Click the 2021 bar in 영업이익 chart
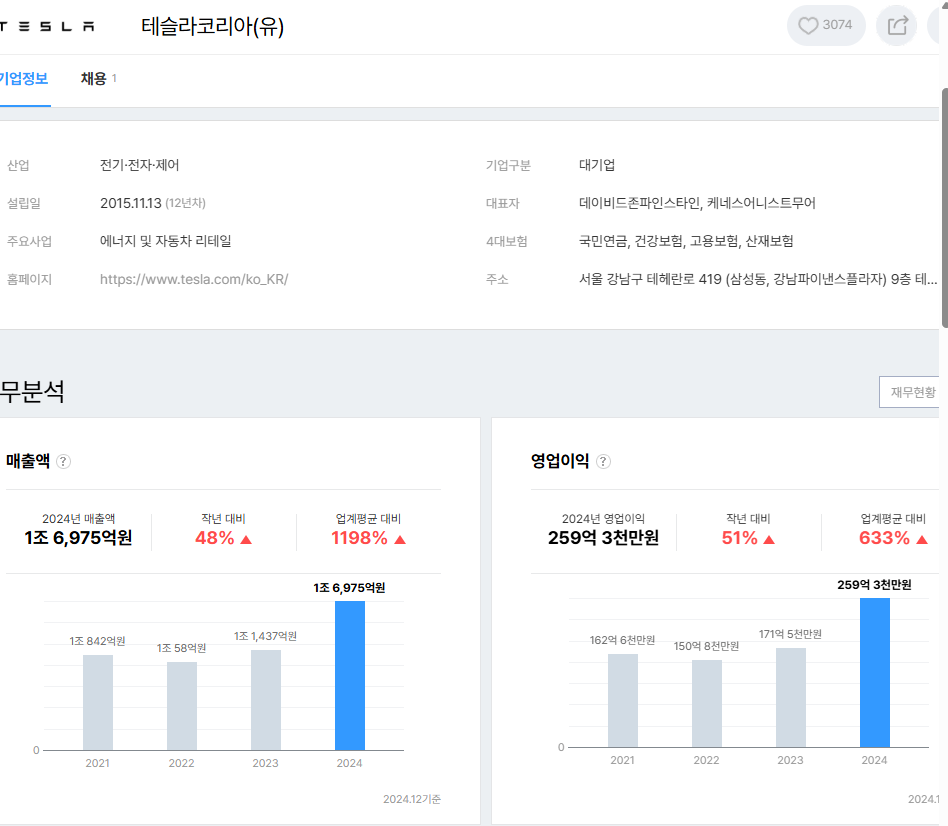The width and height of the screenshot is (948, 826). pyautogui.click(x=623, y=701)
